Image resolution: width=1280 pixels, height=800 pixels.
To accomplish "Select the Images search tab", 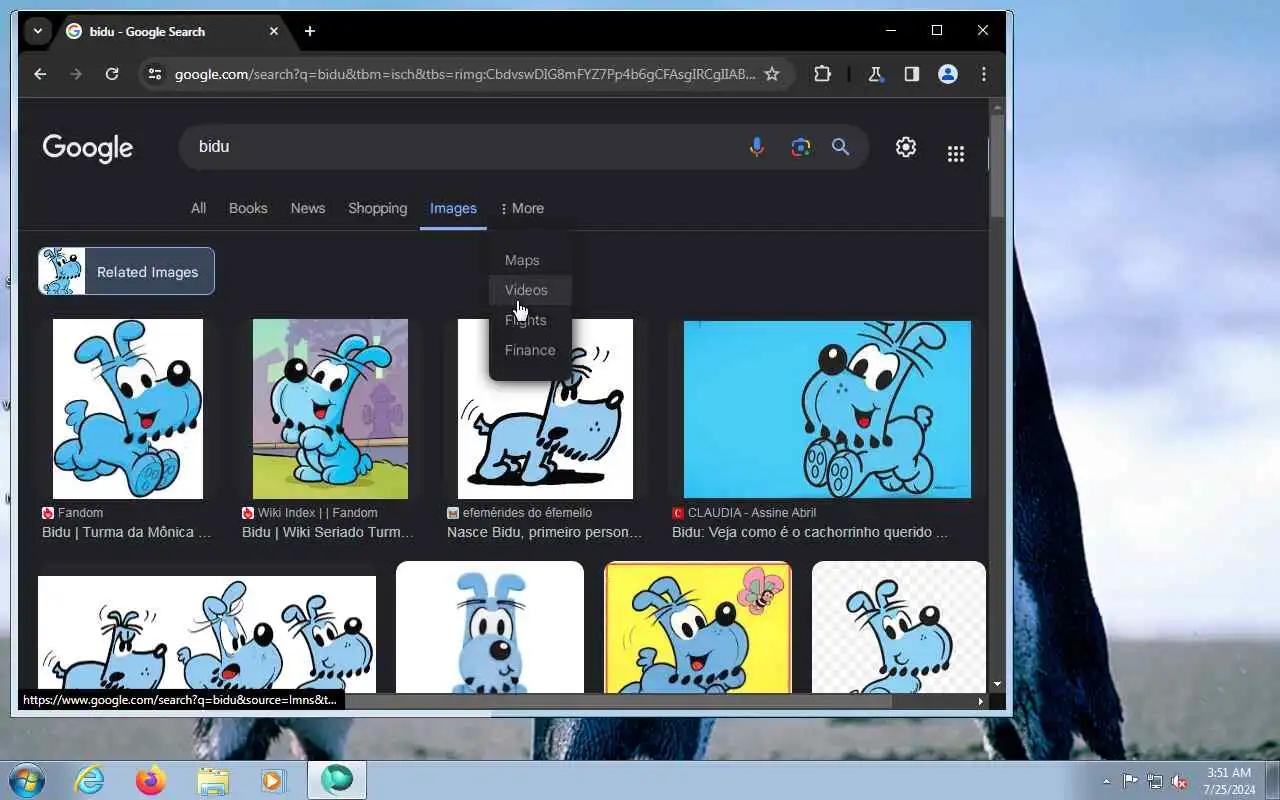I will click(453, 208).
